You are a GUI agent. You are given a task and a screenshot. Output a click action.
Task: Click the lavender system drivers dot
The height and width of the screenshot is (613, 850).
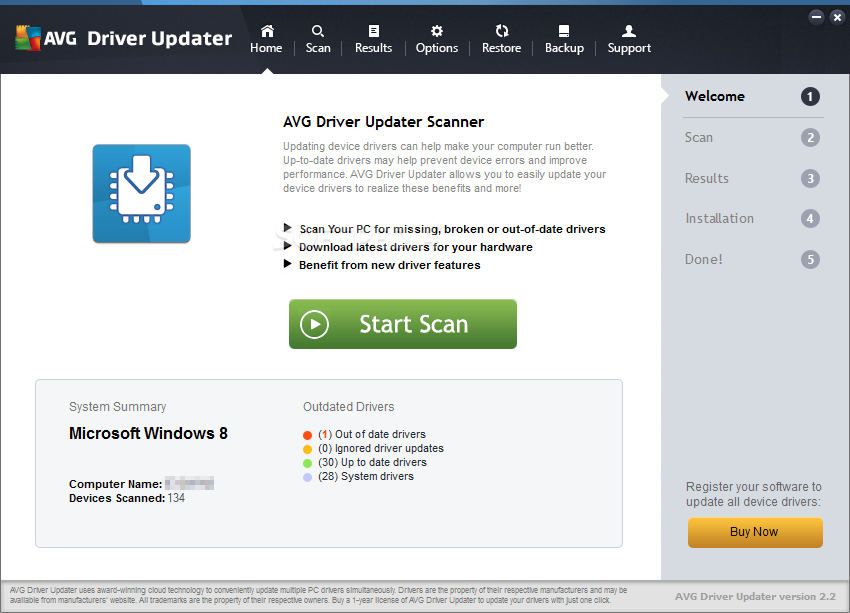point(307,477)
